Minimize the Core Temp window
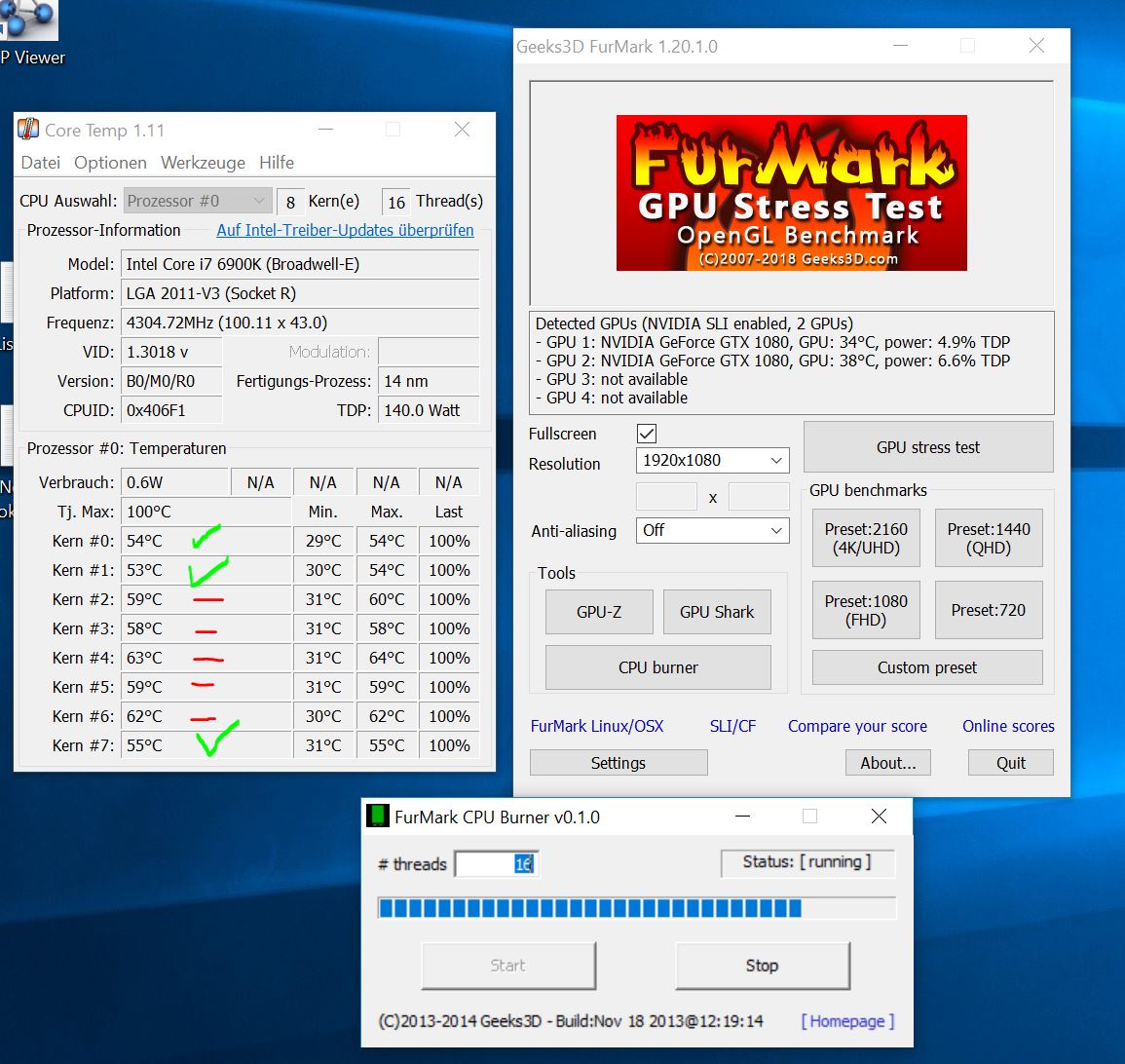This screenshot has height=1064, width=1125. (x=325, y=130)
